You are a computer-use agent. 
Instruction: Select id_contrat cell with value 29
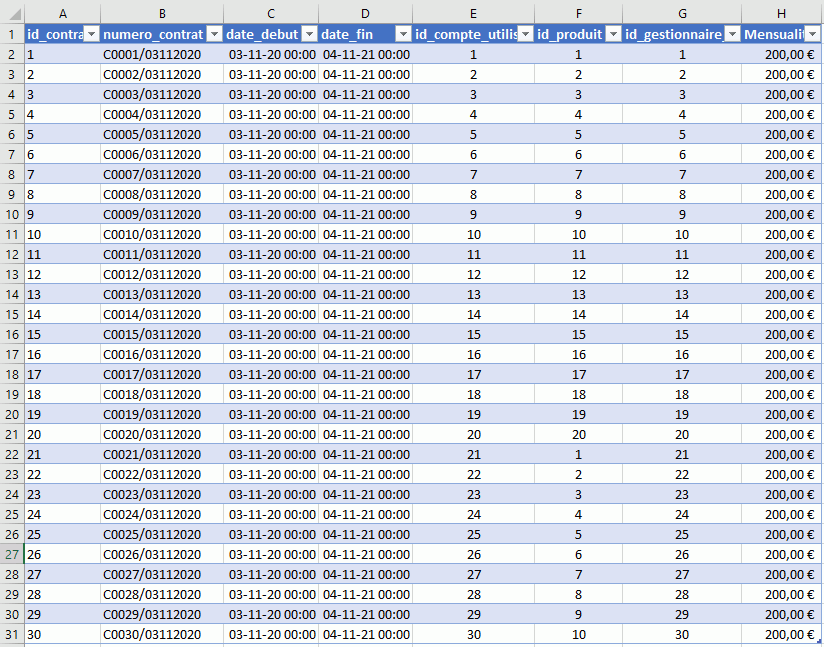tap(63, 614)
